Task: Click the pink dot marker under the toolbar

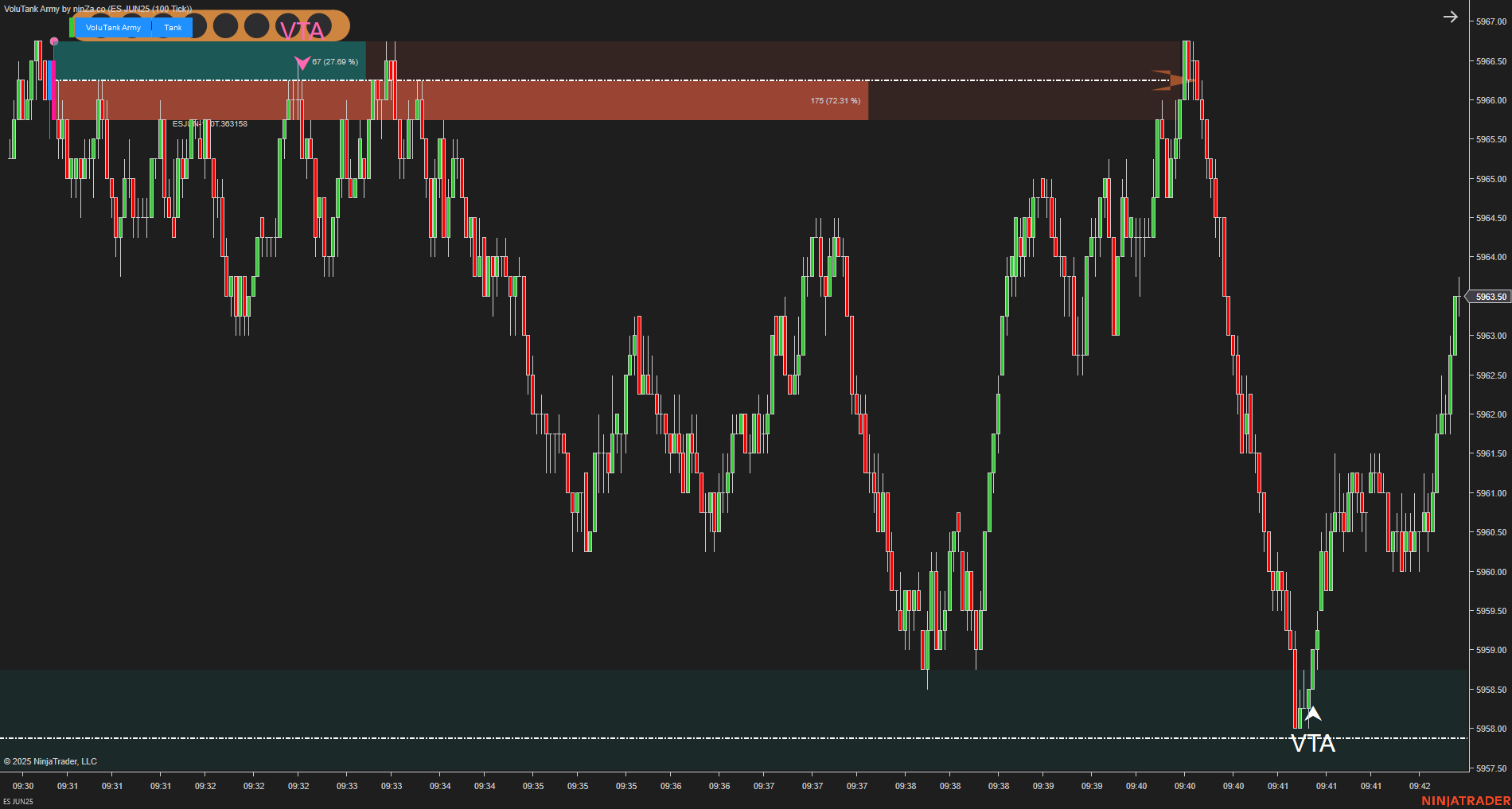Action: tap(53, 41)
